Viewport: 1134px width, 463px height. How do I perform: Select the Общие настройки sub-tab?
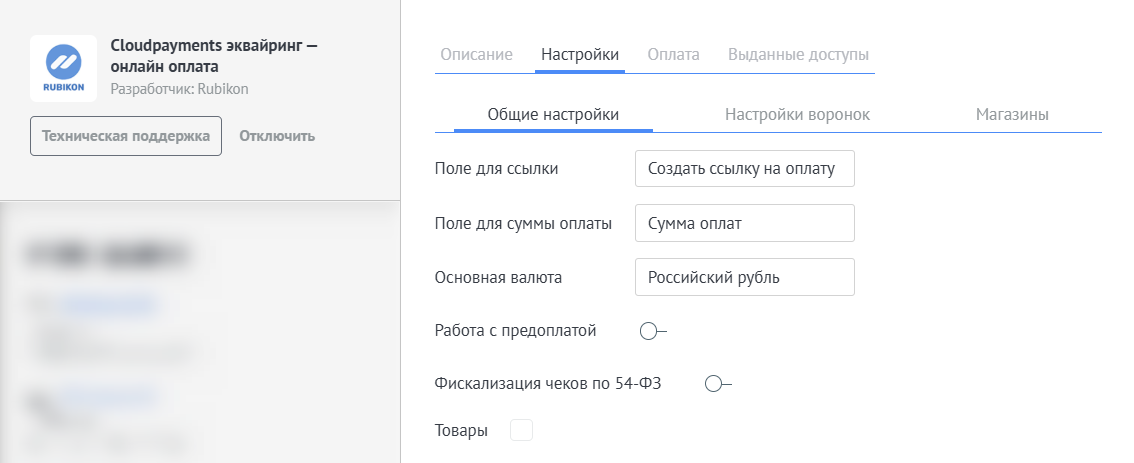553,114
